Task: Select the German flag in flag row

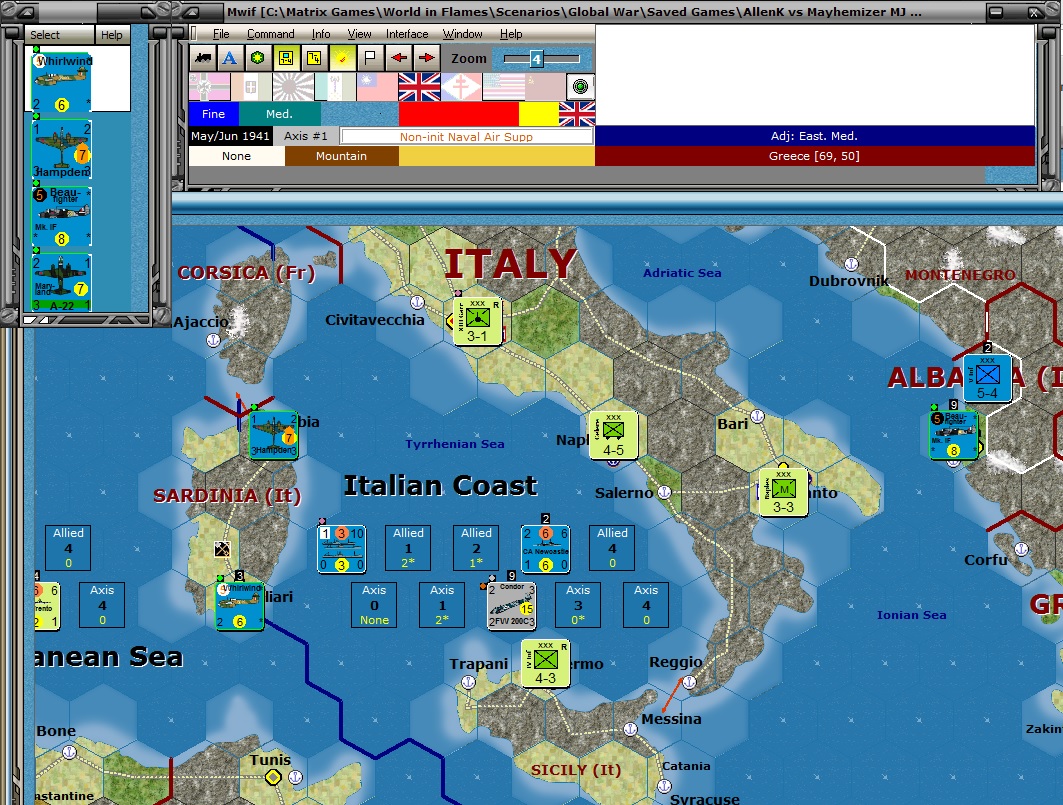Action: 209,87
